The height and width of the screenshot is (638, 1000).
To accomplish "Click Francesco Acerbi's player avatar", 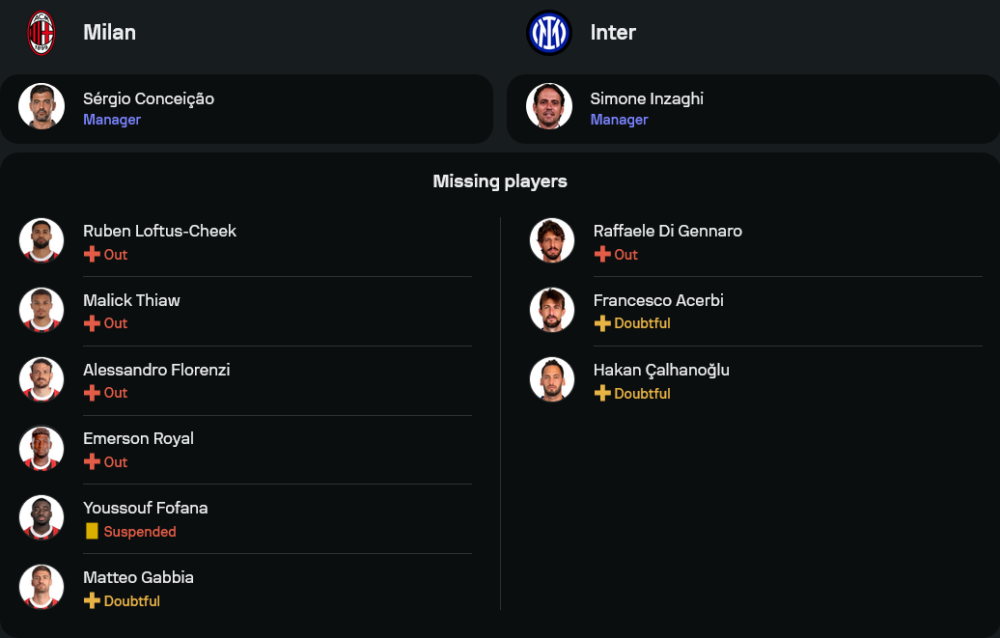I will 552,310.
